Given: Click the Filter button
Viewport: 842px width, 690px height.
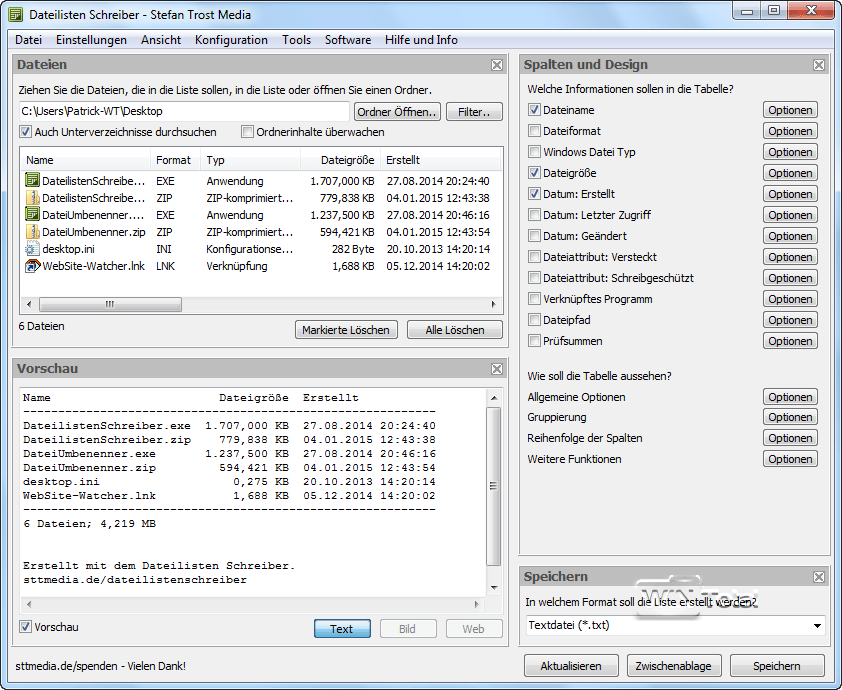Looking at the screenshot, I should [x=474, y=112].
